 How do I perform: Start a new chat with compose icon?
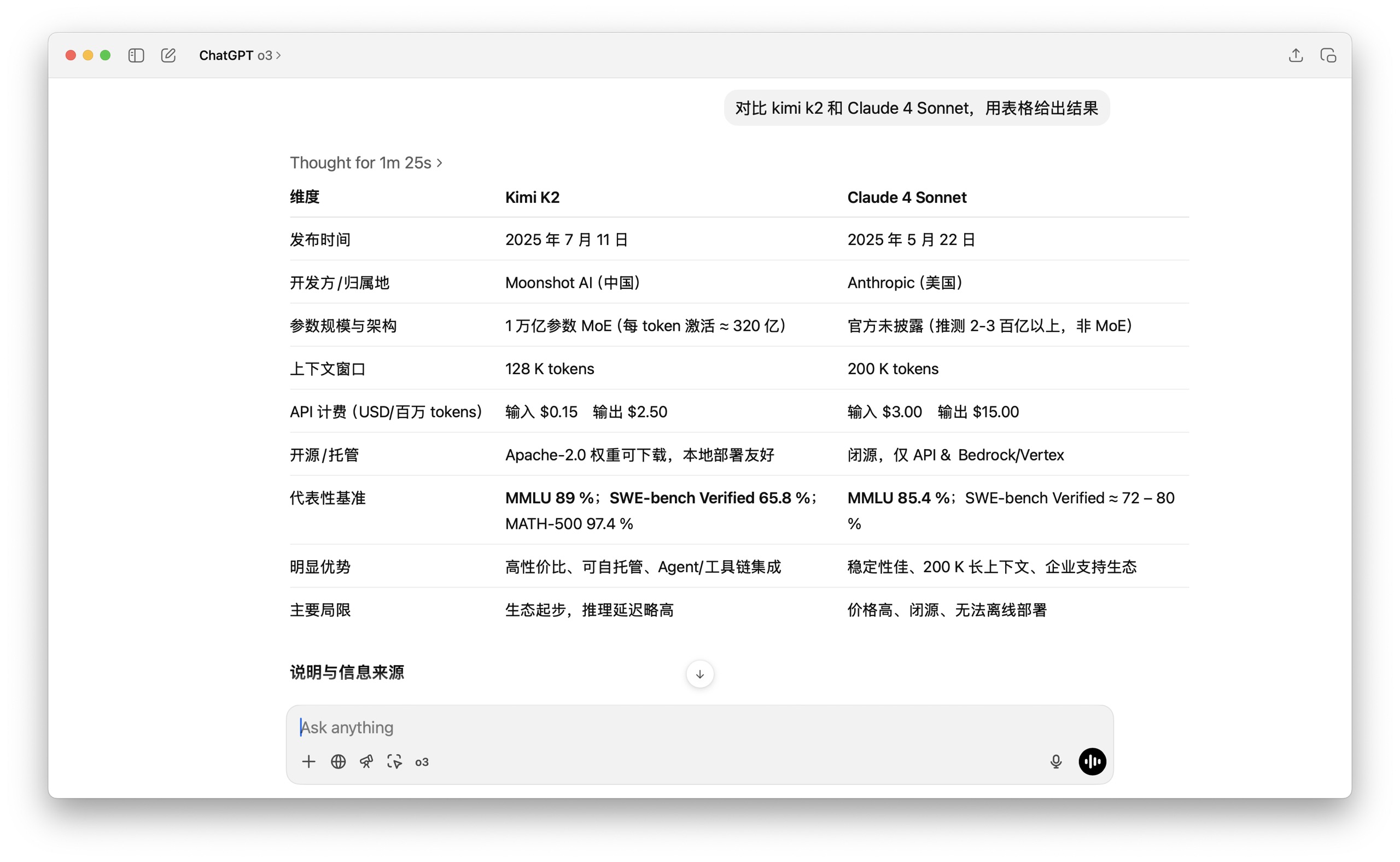pos(168,55)
